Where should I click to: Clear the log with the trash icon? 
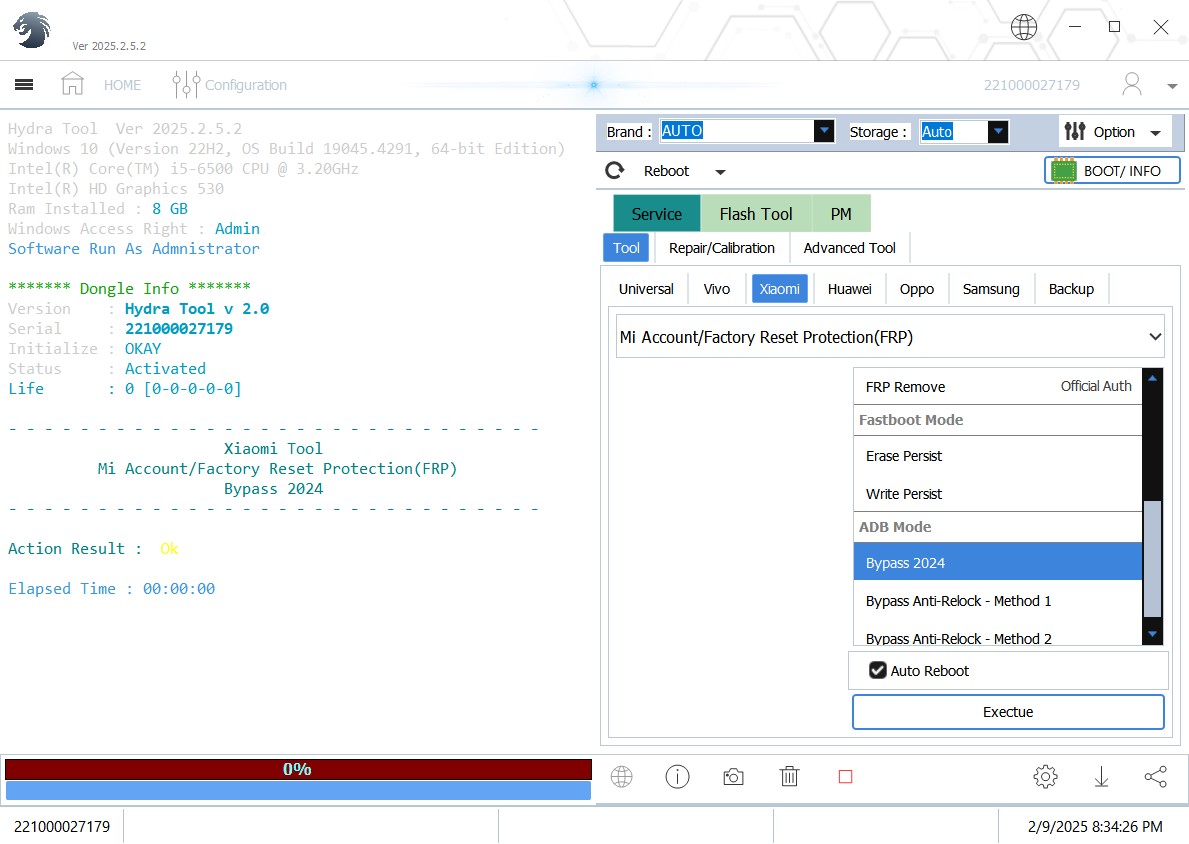point(789,777)
